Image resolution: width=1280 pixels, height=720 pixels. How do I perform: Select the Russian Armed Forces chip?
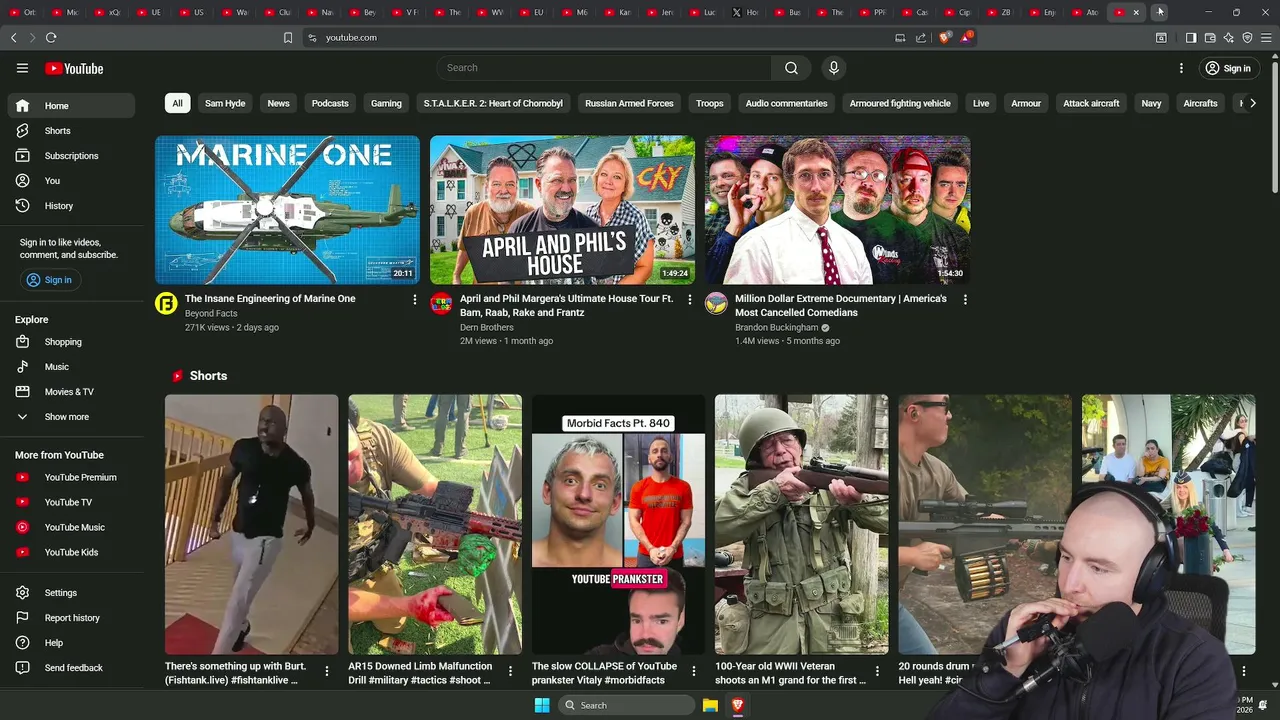click(629, 103)
